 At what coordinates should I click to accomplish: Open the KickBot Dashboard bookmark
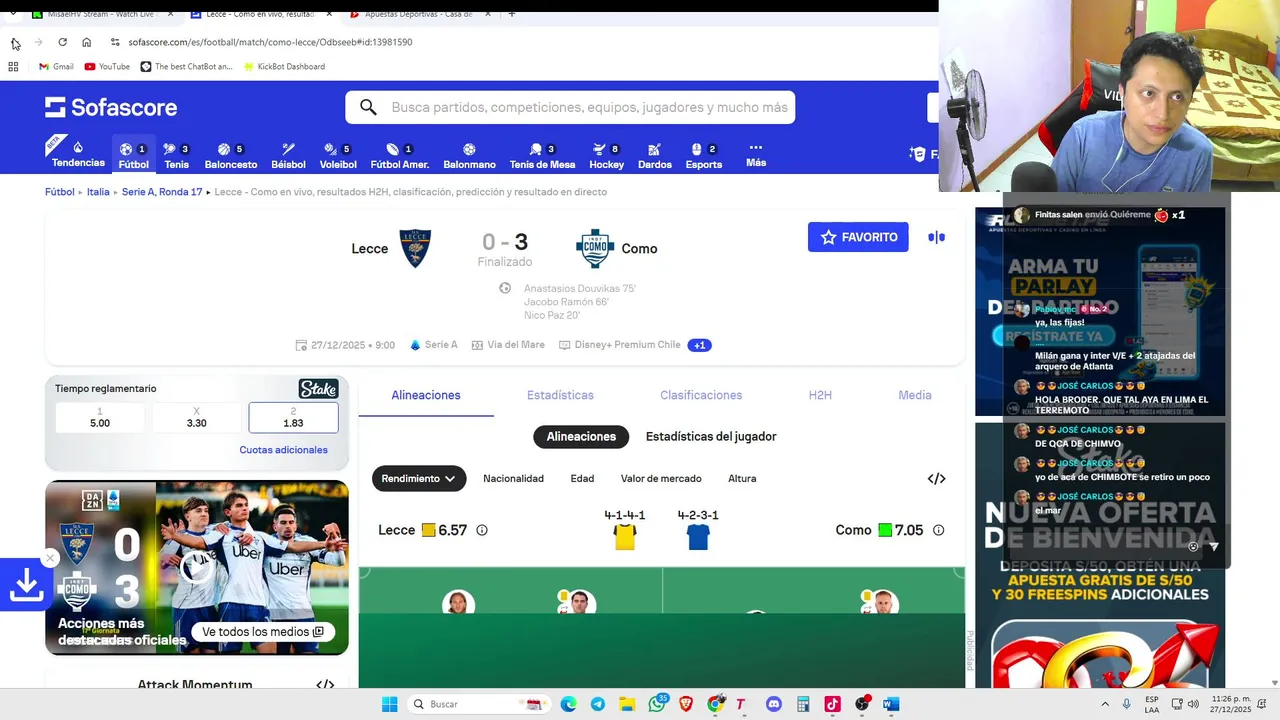coord(284,67)
